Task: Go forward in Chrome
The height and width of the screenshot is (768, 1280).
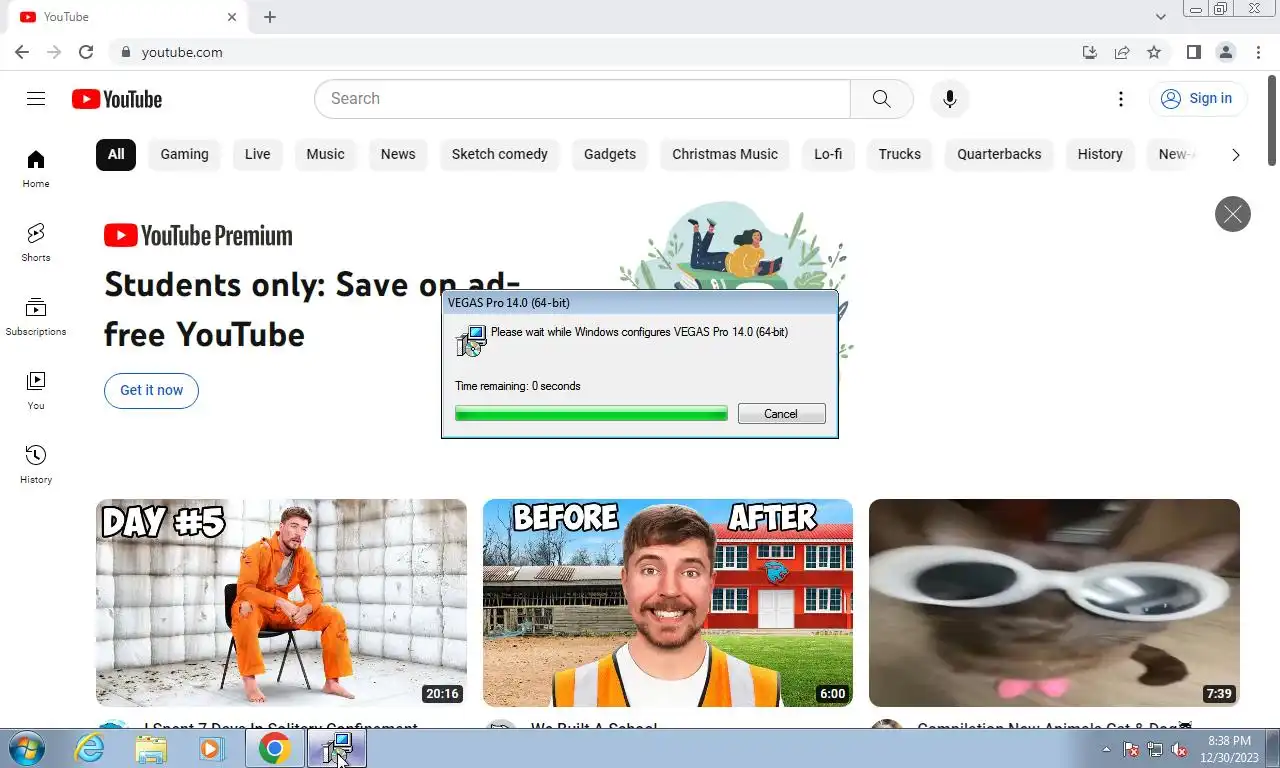Action: click(54, 52)
